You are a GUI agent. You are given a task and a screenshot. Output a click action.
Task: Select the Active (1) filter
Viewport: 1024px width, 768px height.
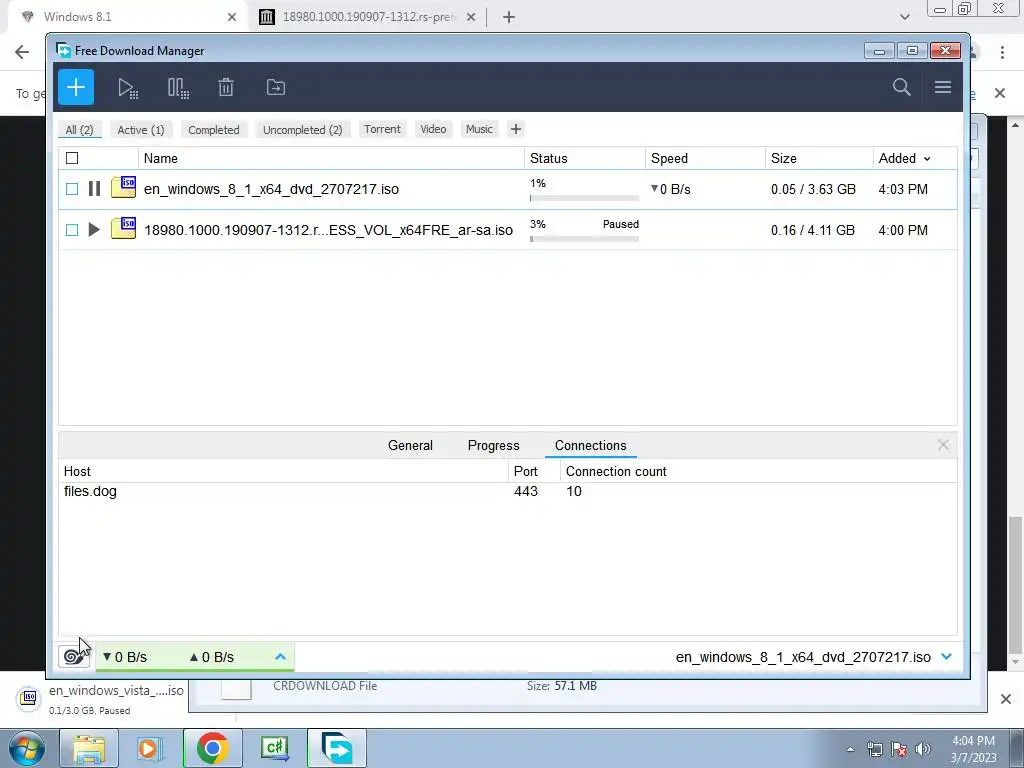140,130
